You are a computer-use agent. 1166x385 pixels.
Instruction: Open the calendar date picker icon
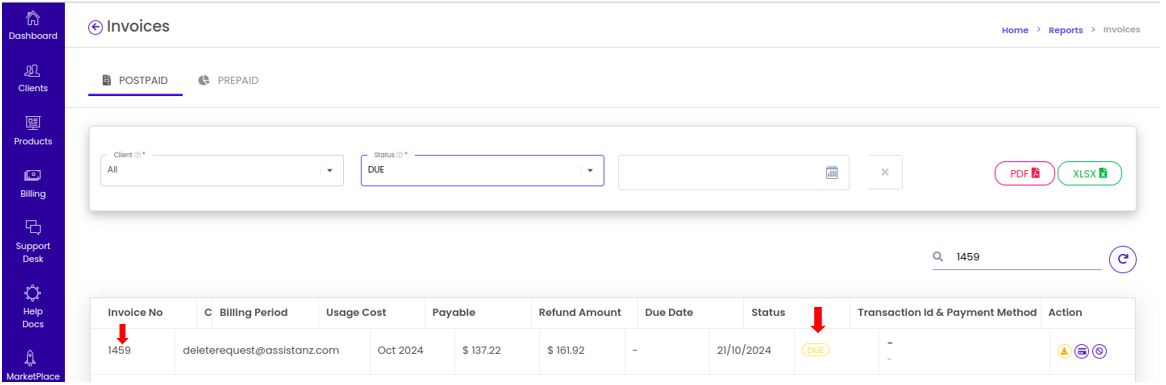click(832, 172)
